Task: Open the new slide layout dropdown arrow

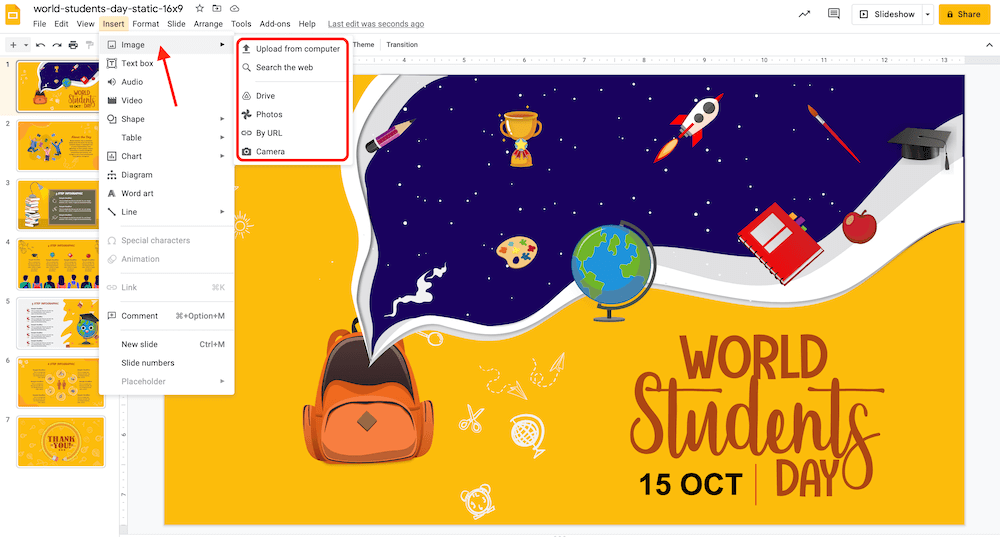Action: click(x=25, y=45)
